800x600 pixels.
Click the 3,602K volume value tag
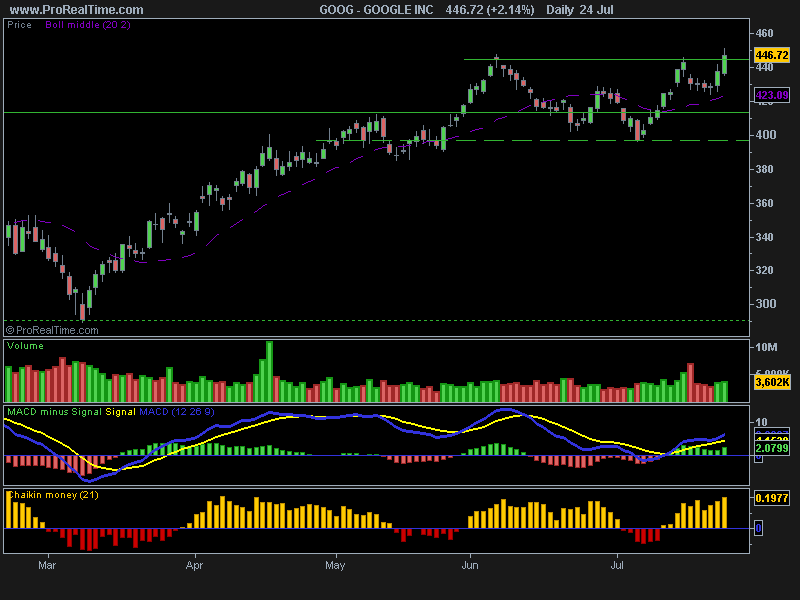tap(772, 382)
